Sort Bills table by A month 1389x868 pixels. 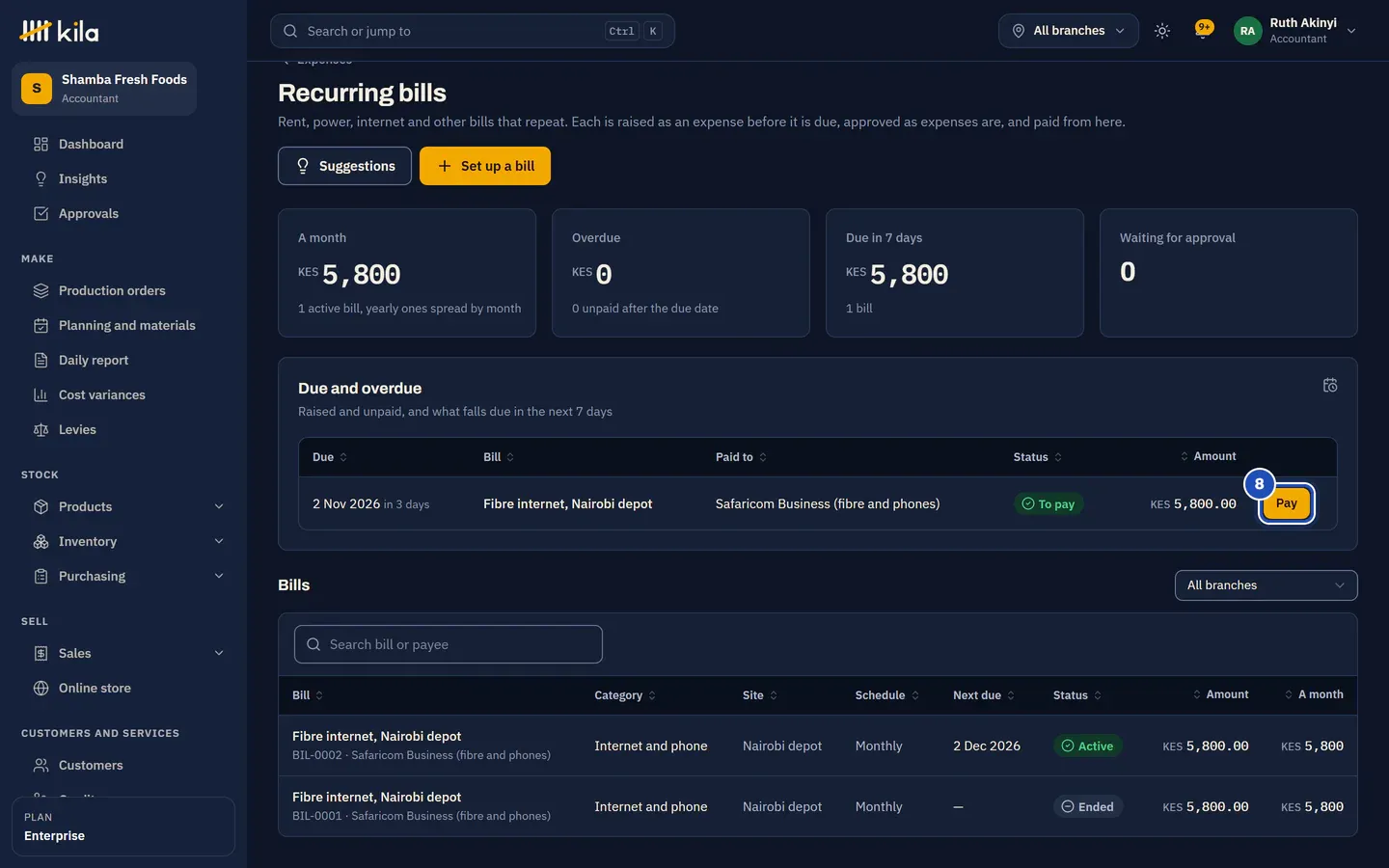click(x=1314, y=694)
